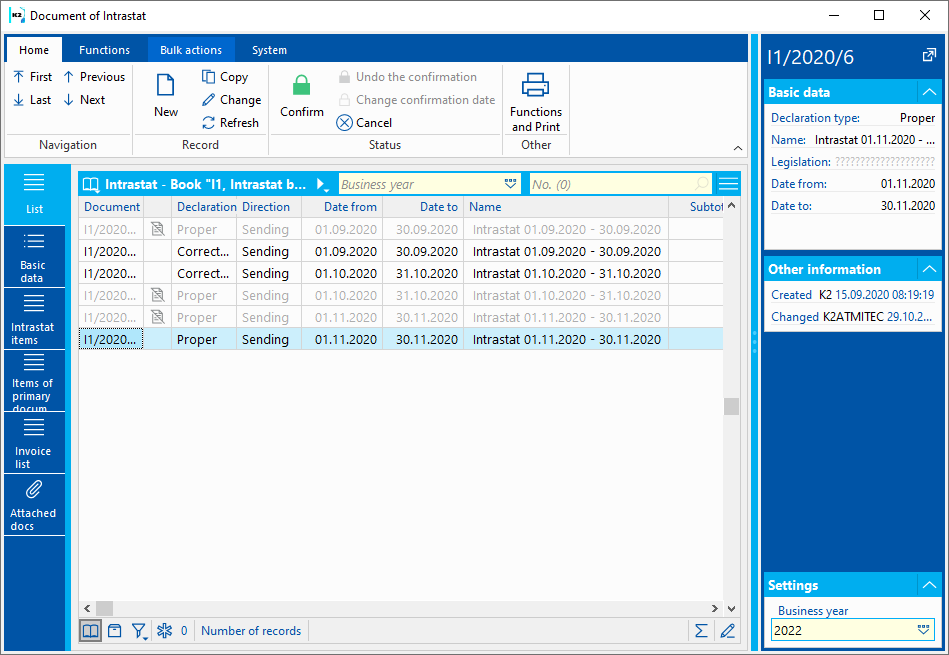Collapse the Other information section
The height and width of the screenshot is (655, 949).
click(x=929, y=269)
